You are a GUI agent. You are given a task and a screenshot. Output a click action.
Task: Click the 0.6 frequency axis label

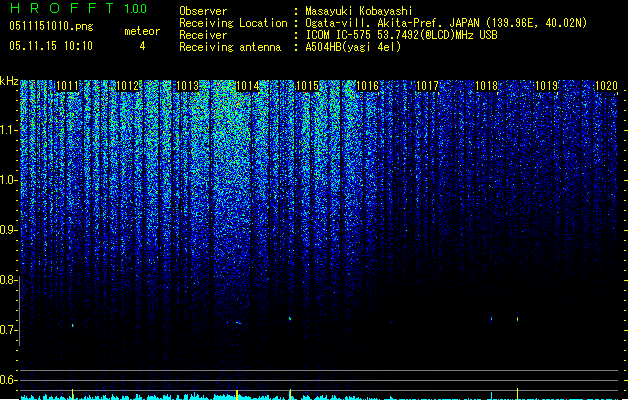pyautogui.click(x=8, y=380)
